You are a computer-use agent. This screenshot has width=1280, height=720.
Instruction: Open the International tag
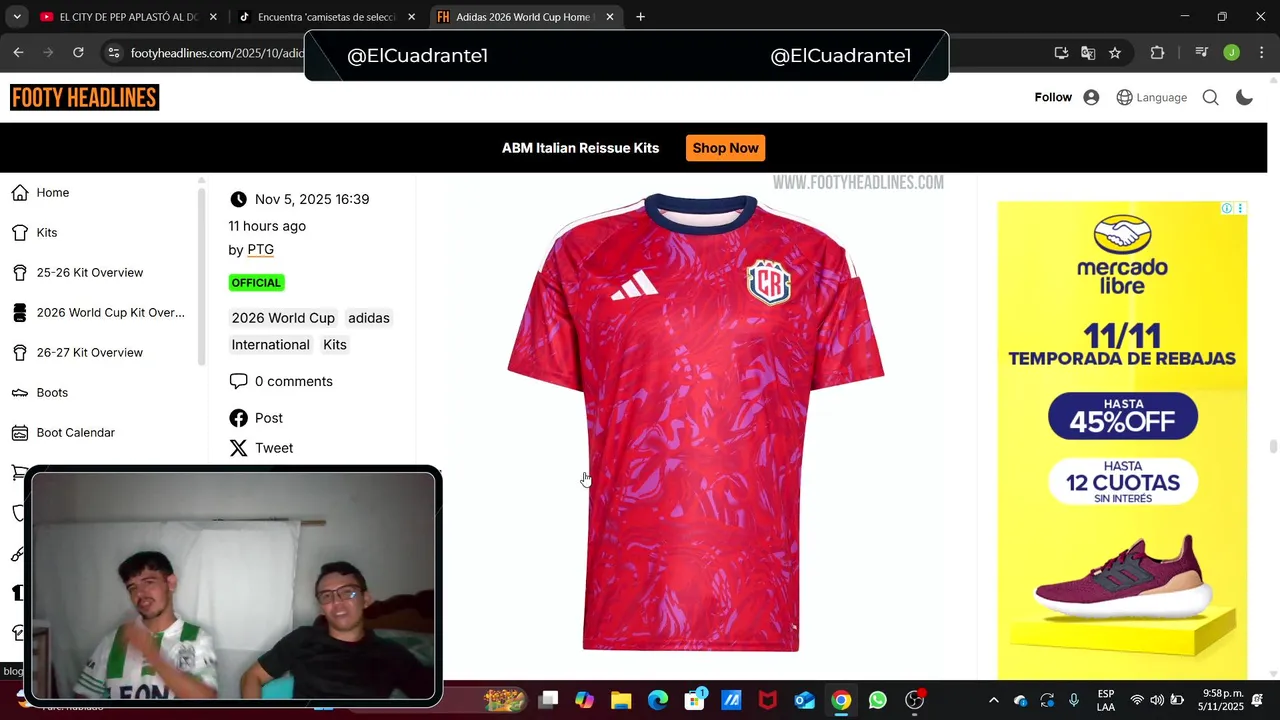point(271,345)
